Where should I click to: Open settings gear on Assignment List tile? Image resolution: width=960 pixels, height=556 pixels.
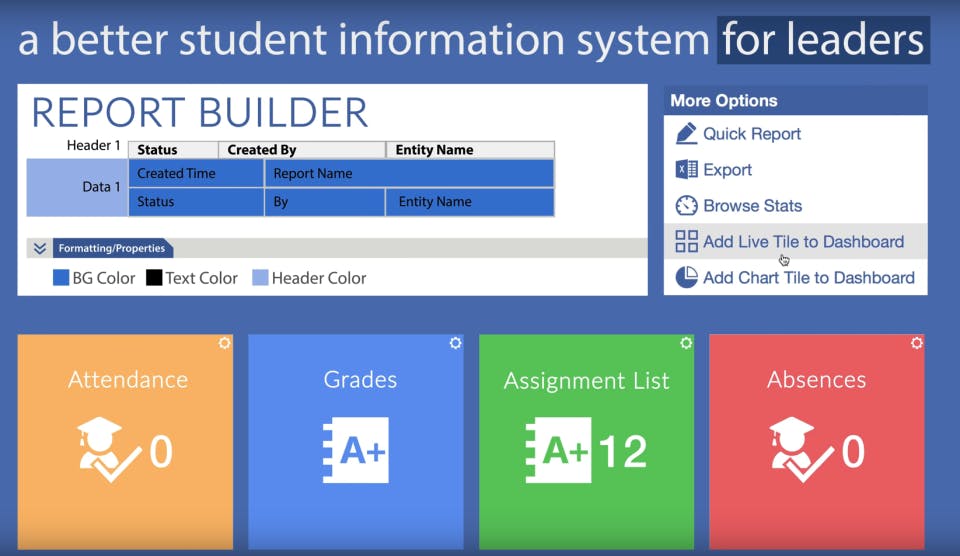pos(686,343)
